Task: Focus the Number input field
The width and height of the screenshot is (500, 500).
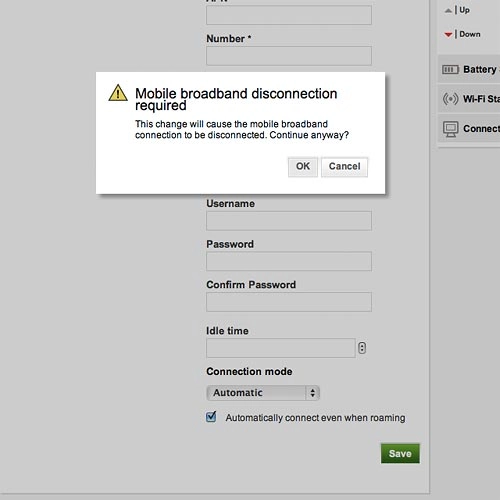Action: tap(289, 56)
